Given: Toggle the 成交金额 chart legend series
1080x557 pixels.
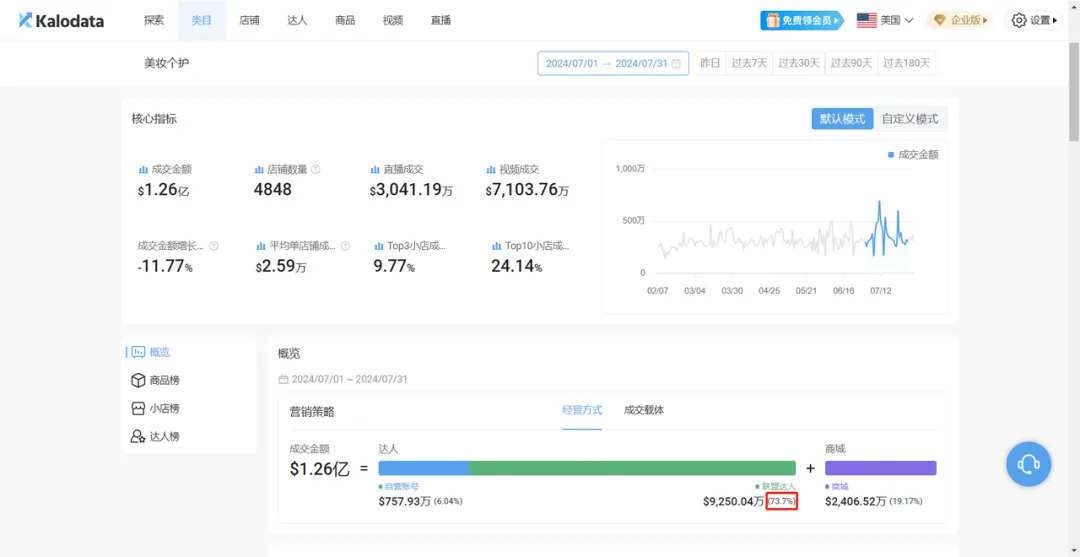Looking at the screenshot, I should pyautogui.click(x=913, y=155).
